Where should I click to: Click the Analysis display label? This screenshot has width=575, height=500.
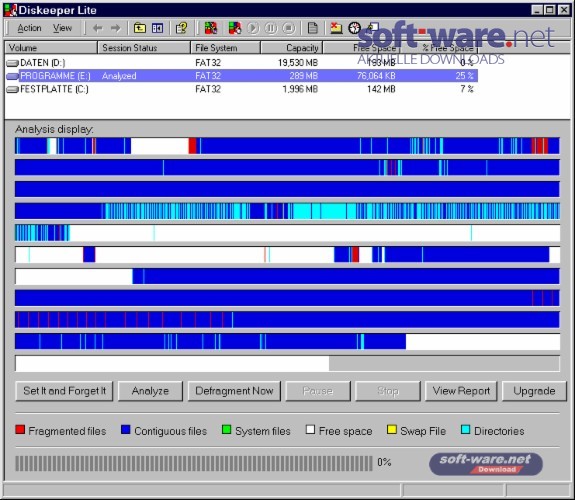[x=54, y=129]
